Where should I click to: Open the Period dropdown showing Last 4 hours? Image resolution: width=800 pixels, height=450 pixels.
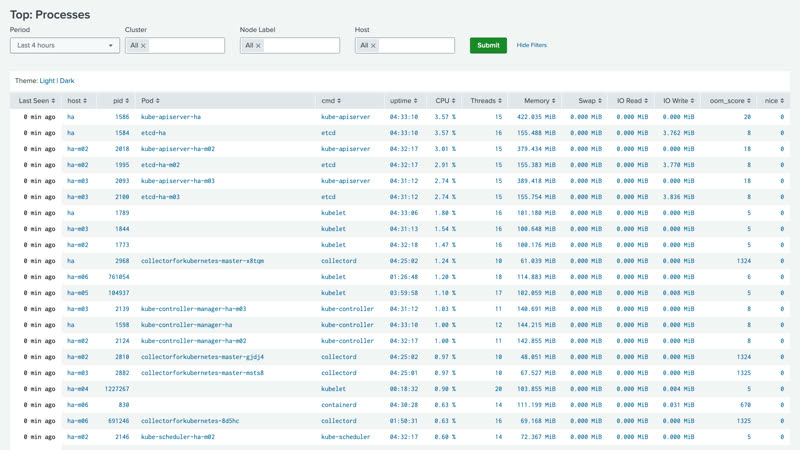click(65, 45)
